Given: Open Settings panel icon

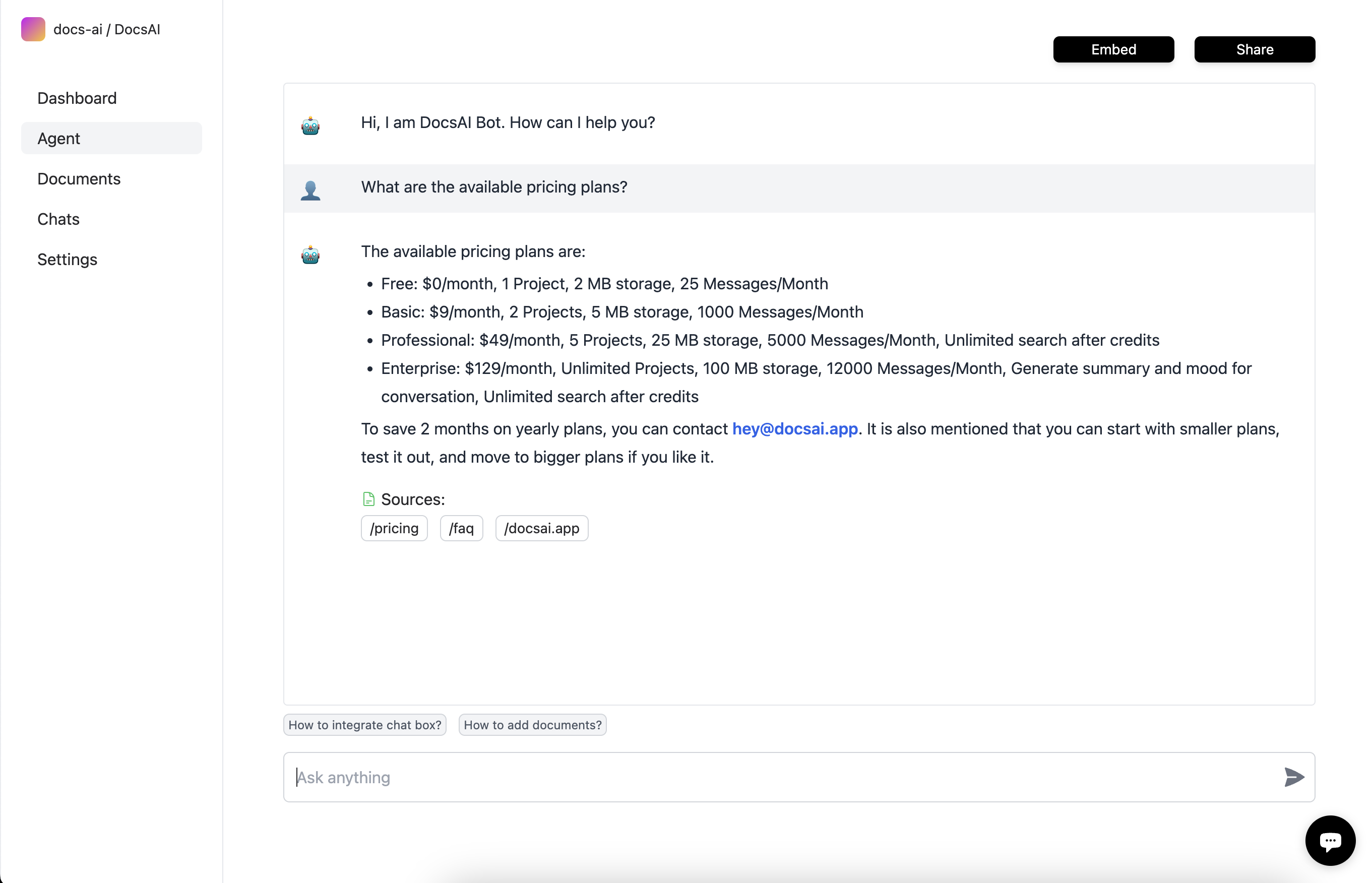Looking at the screenshot, I should 67,259.
